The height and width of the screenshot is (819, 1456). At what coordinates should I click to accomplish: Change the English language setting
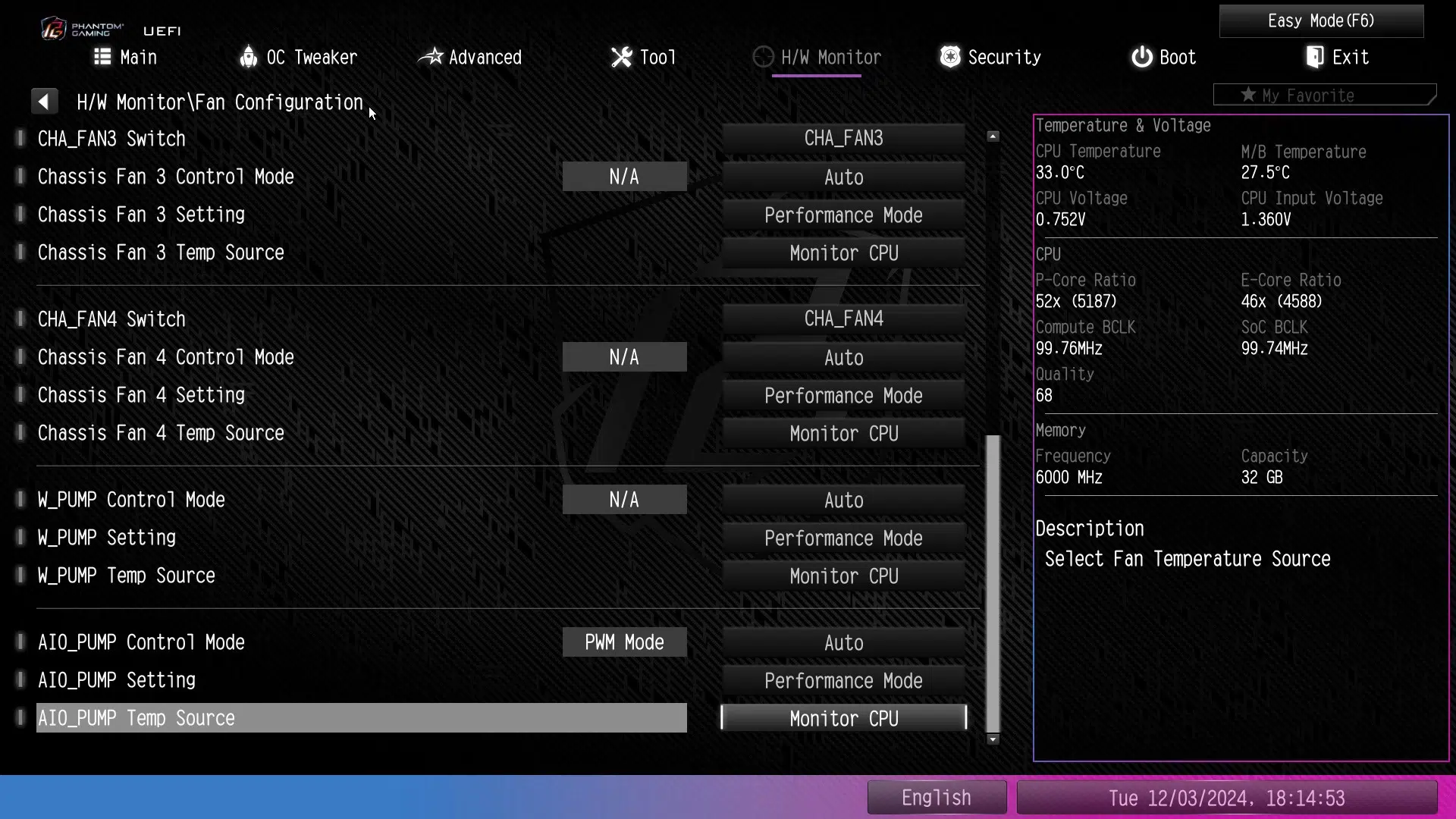[x=937, y=798]
